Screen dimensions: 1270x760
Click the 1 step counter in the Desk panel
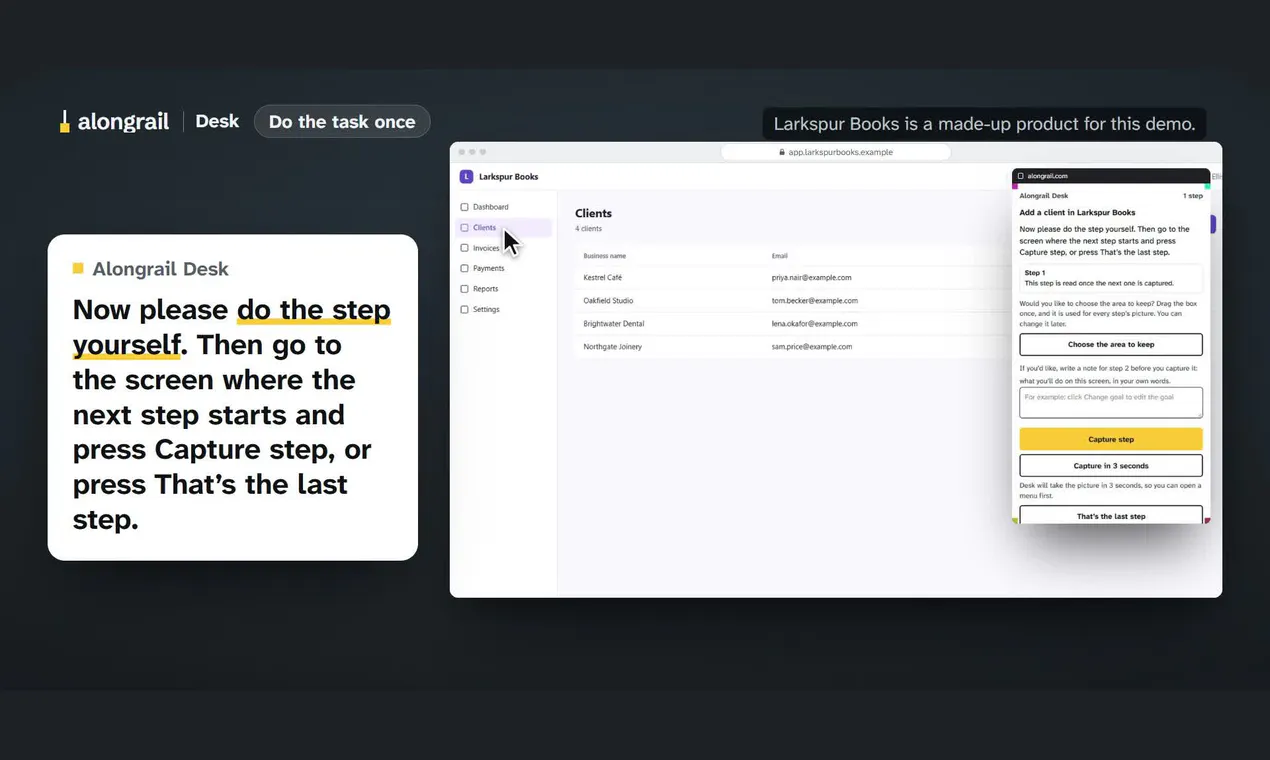[x=1193, y=196]
